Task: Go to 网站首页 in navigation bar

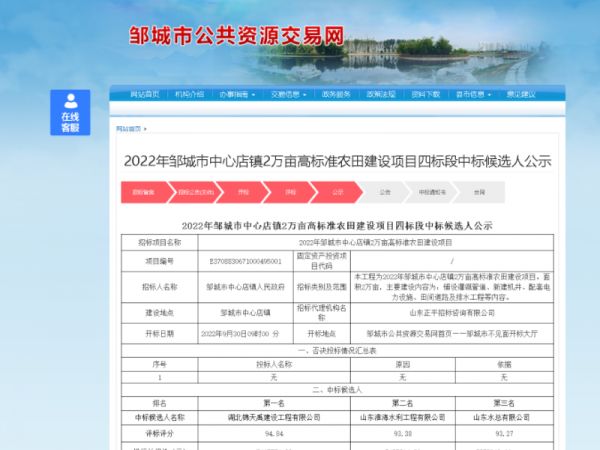Action: (146, 94)
